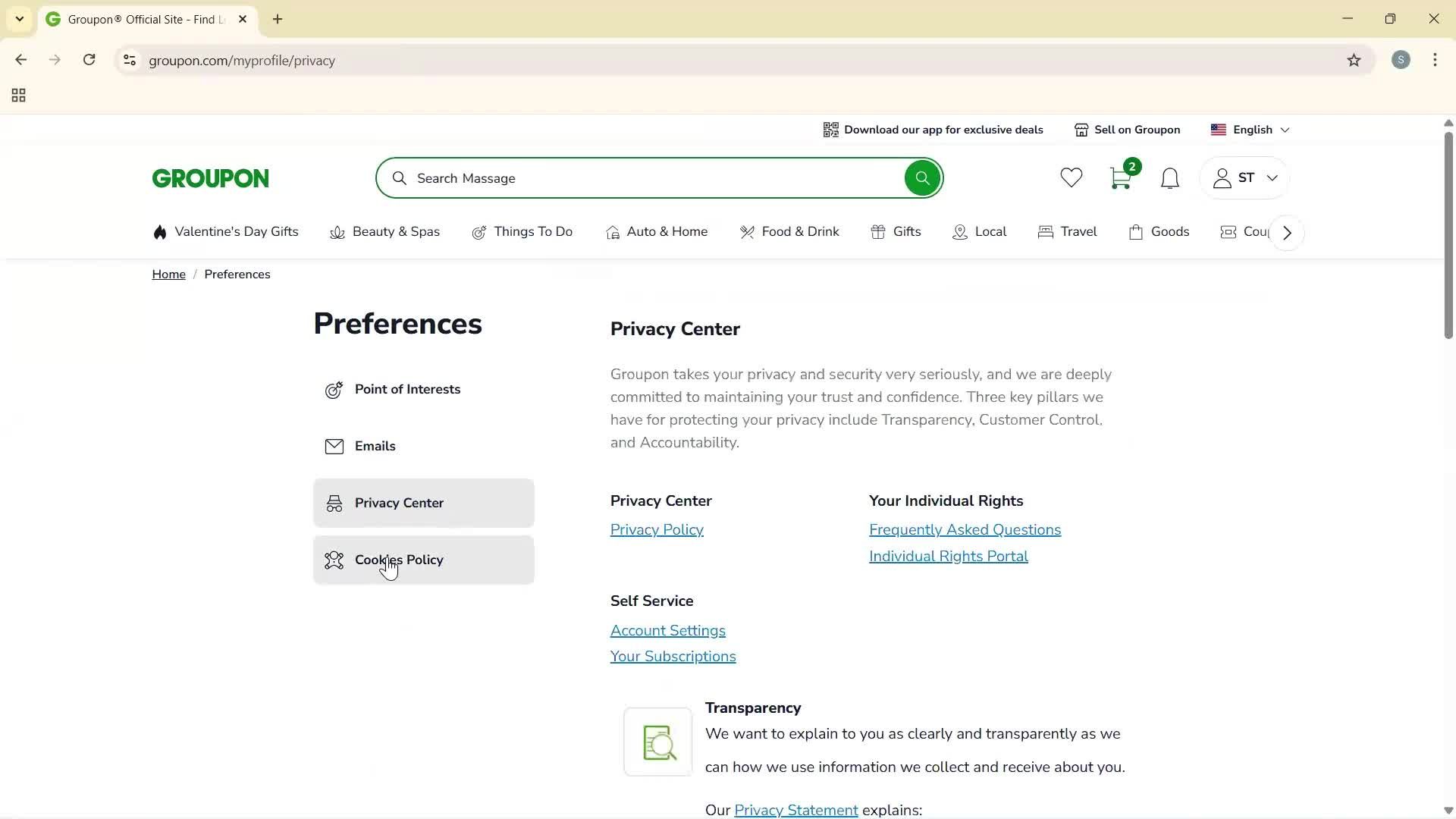
Task: View the shopping cart with 2 items
Action: pyautogui.click(x=1121, y=177)
